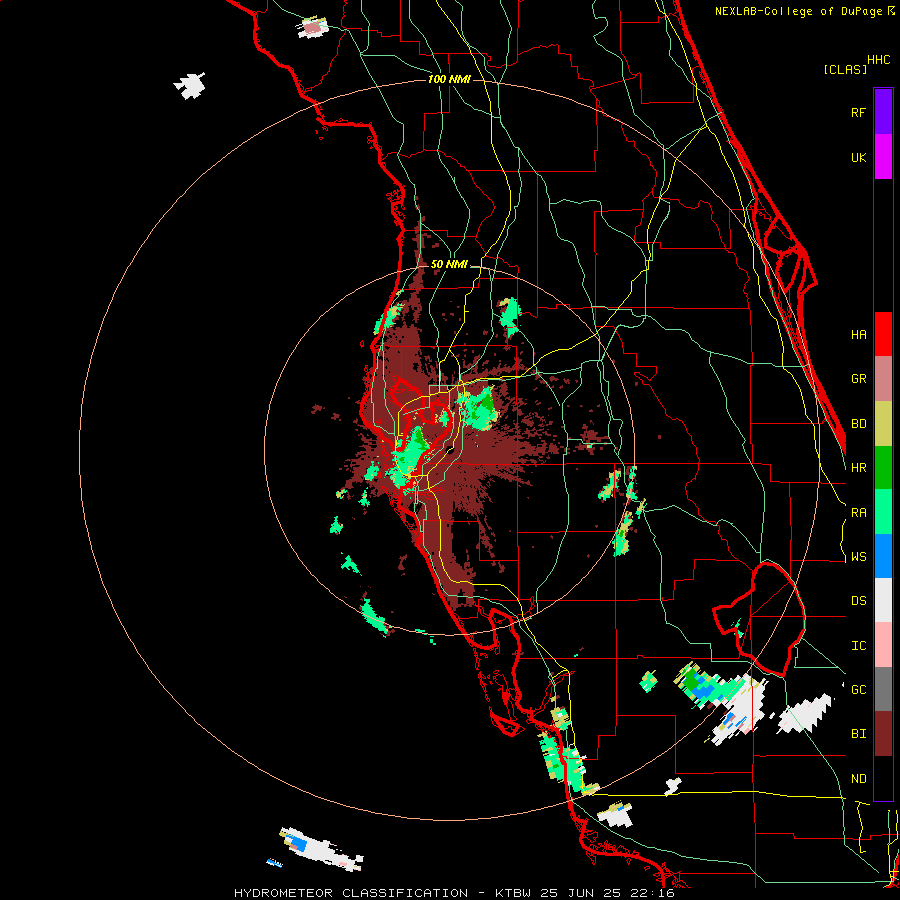Click the "NEXLAB-College of DuPage" title text
This screenshot has height=900, width=900.
point(798,11)
